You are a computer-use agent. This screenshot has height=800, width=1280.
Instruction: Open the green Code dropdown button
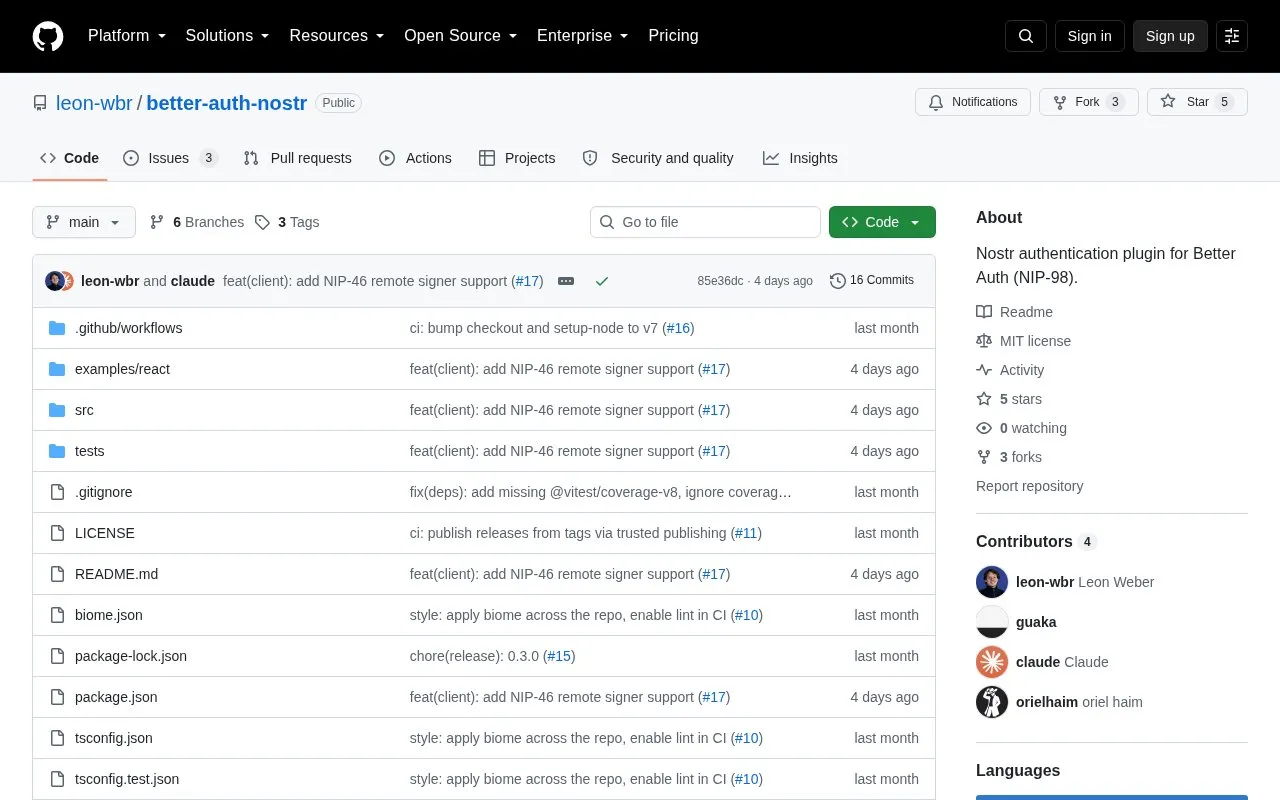pos(882,222)
